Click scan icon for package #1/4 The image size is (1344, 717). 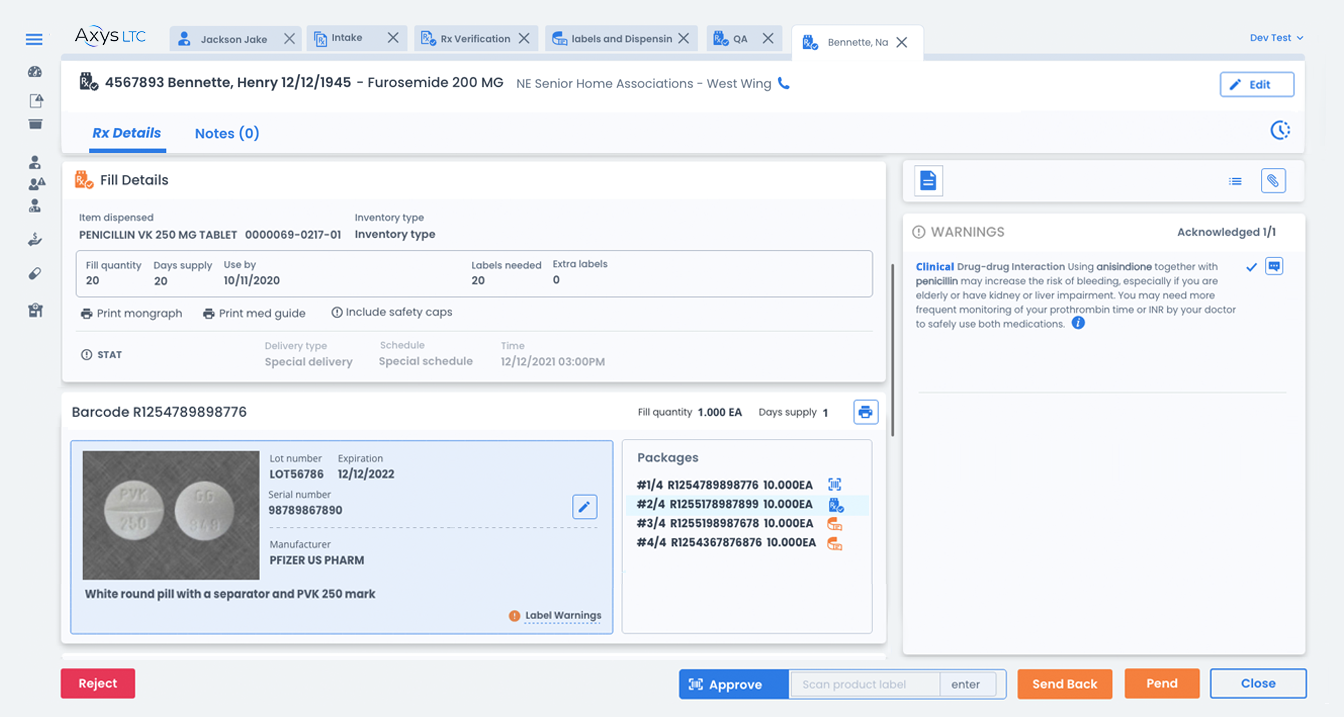835,485
